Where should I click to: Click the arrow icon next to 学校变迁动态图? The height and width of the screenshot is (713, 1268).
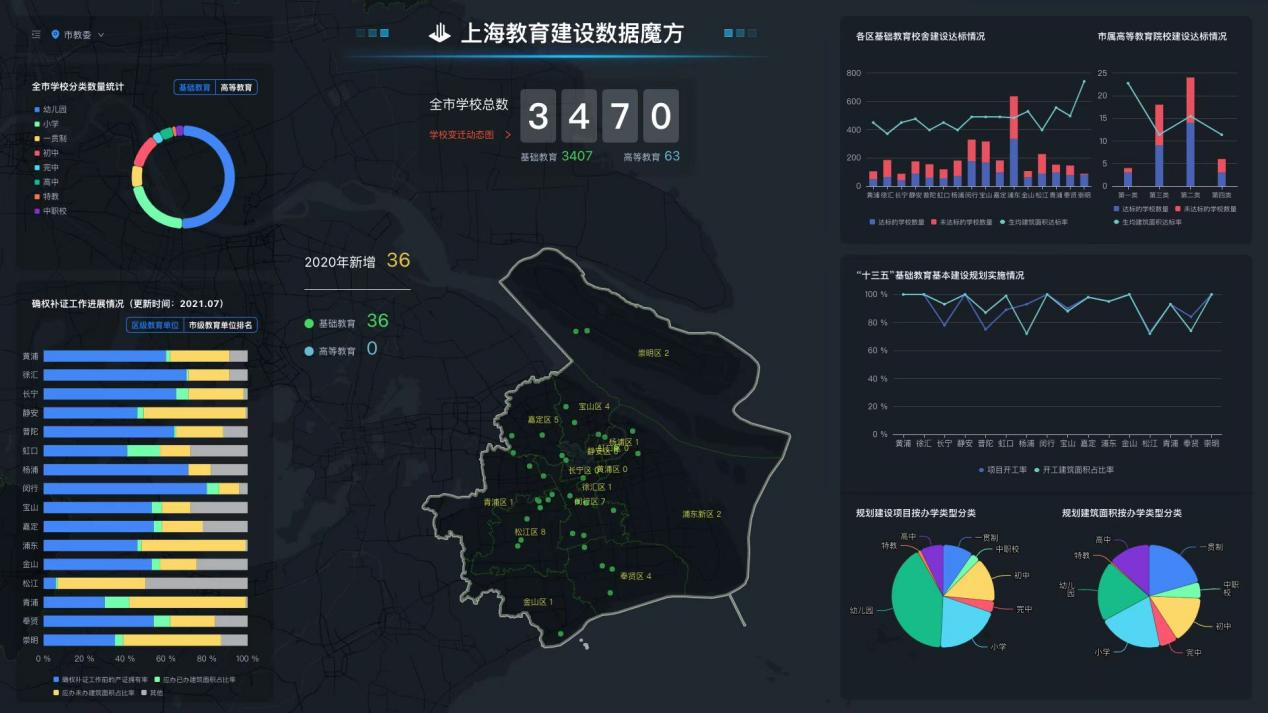click(508, 135)
